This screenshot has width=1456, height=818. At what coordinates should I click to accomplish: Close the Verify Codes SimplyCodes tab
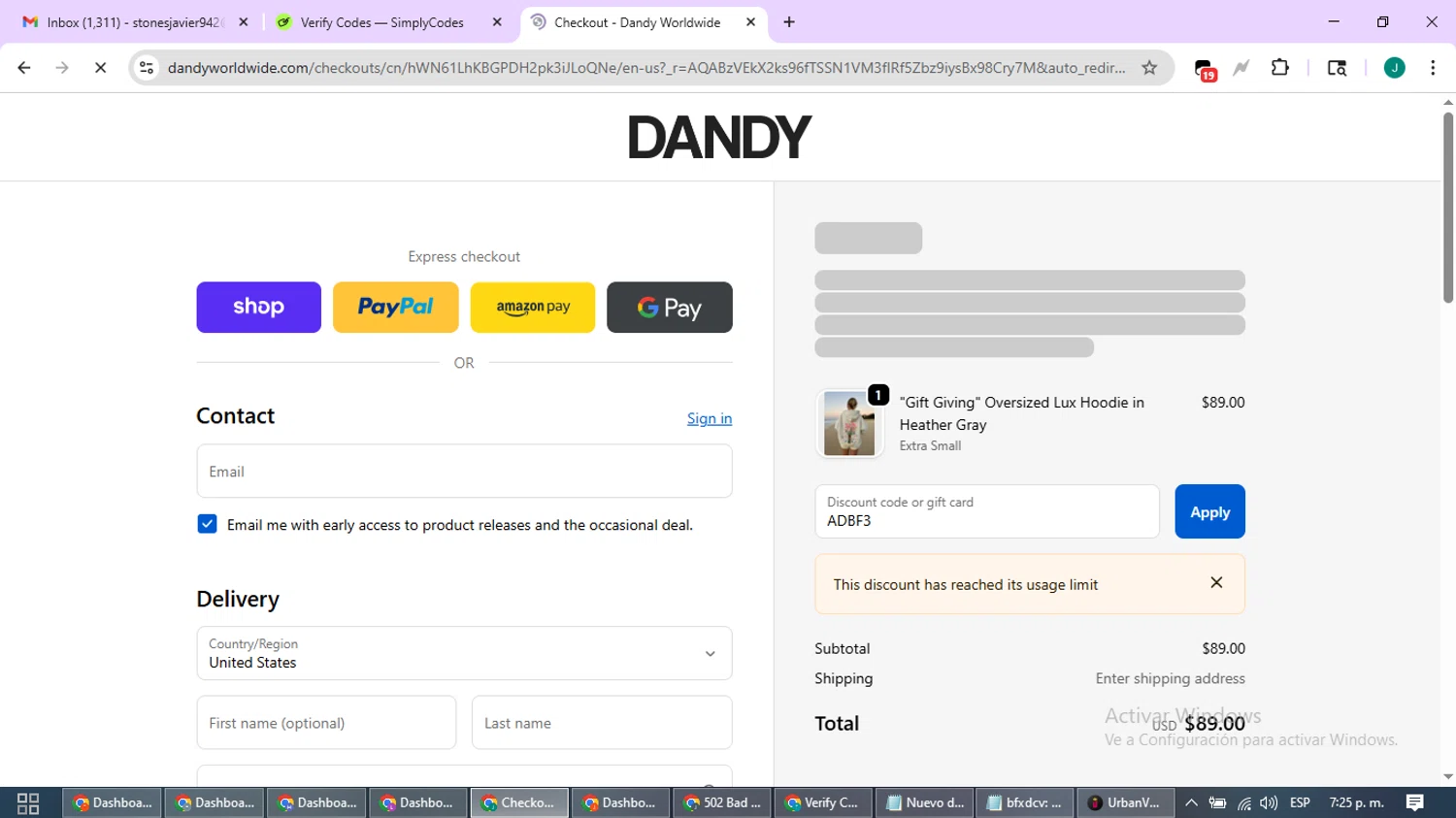[497, 22]
